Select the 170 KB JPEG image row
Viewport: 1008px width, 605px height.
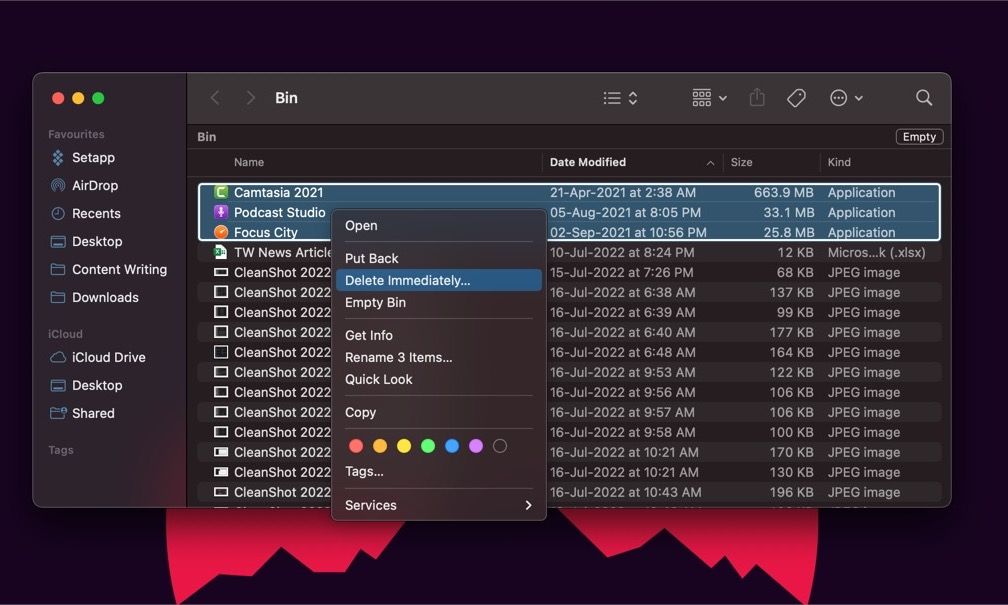tap(570, 452)
